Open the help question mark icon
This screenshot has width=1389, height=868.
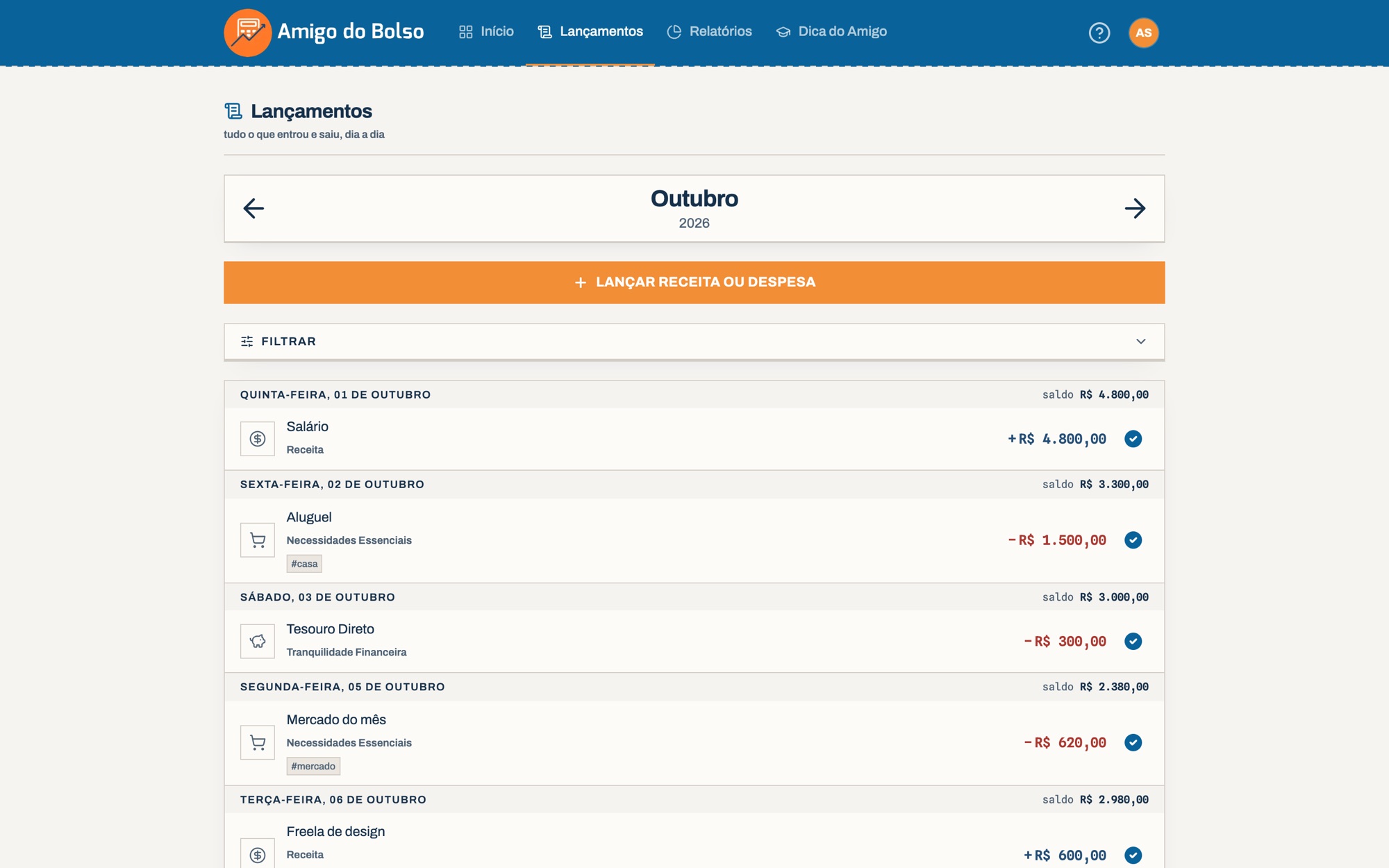pyautogui.click(x=1099, y=33)
